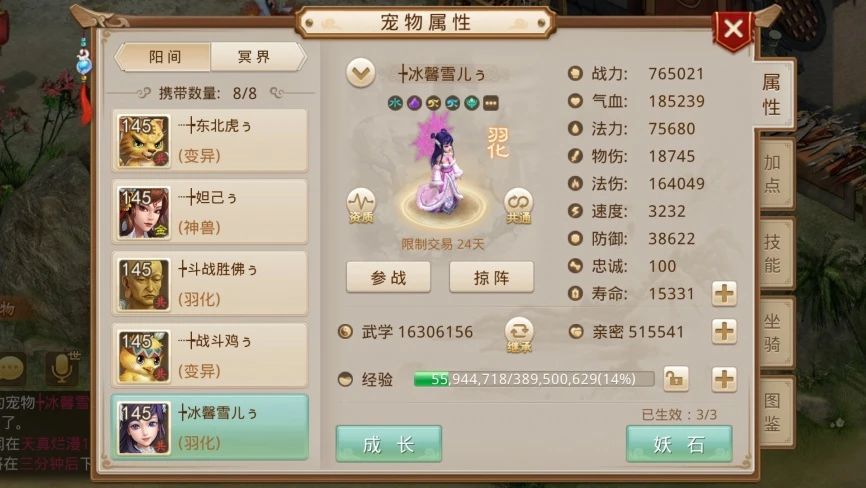866x488 pixels.
Task: Open the 加点 side tab
Action: (774, 173)
